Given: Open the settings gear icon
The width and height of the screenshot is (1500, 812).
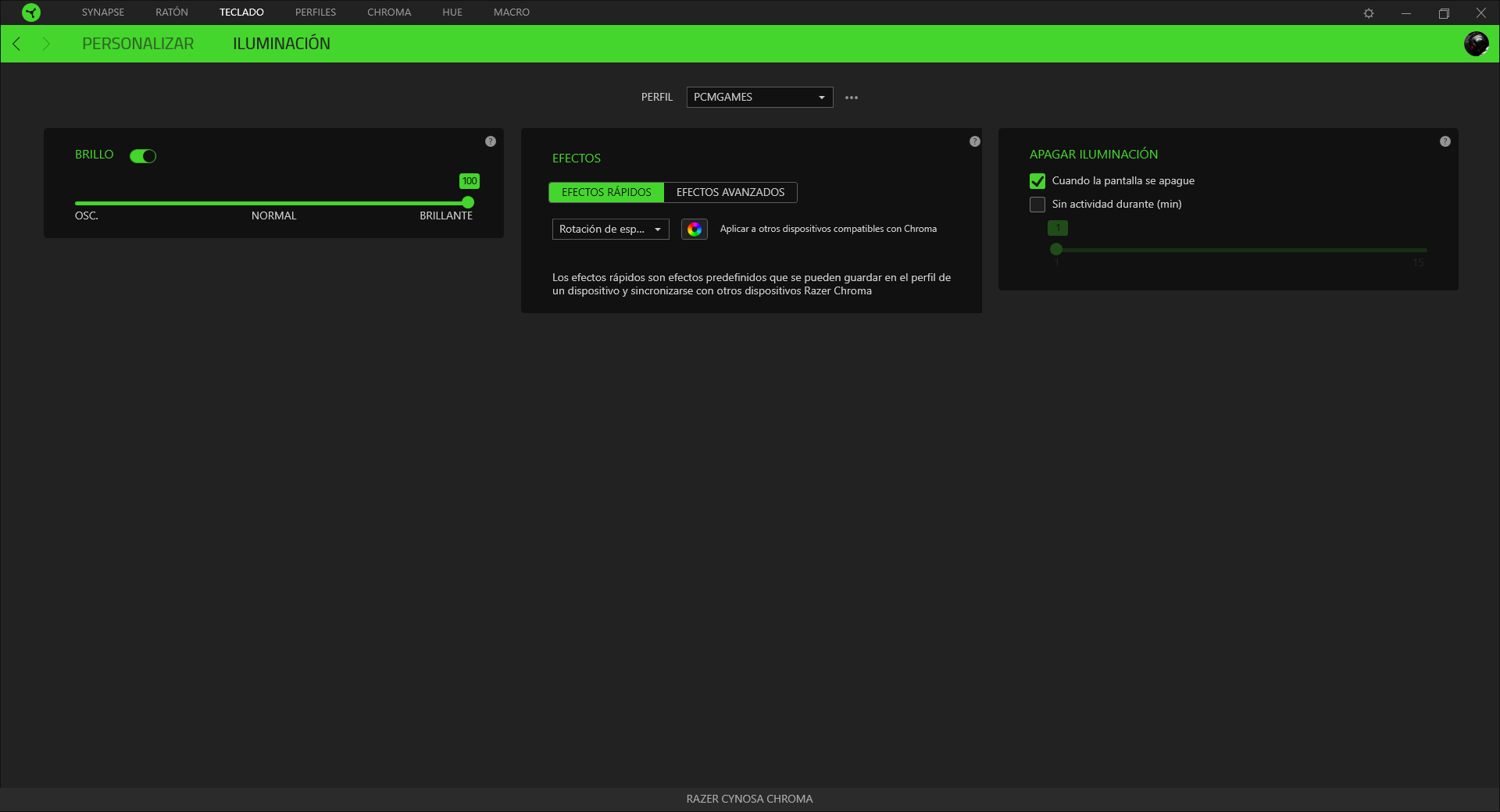Looking at the screenshot, I should [x=1369, y=13].
